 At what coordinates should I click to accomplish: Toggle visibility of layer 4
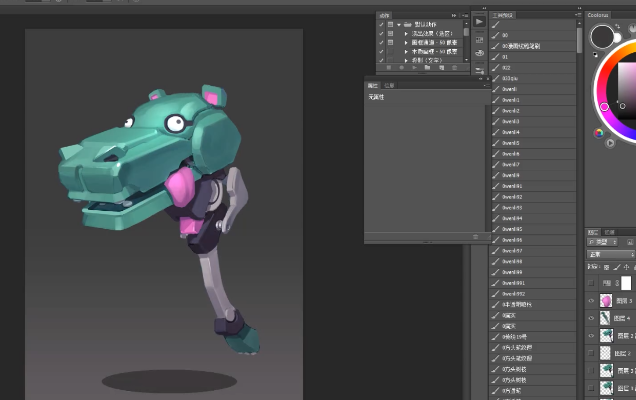591,318
